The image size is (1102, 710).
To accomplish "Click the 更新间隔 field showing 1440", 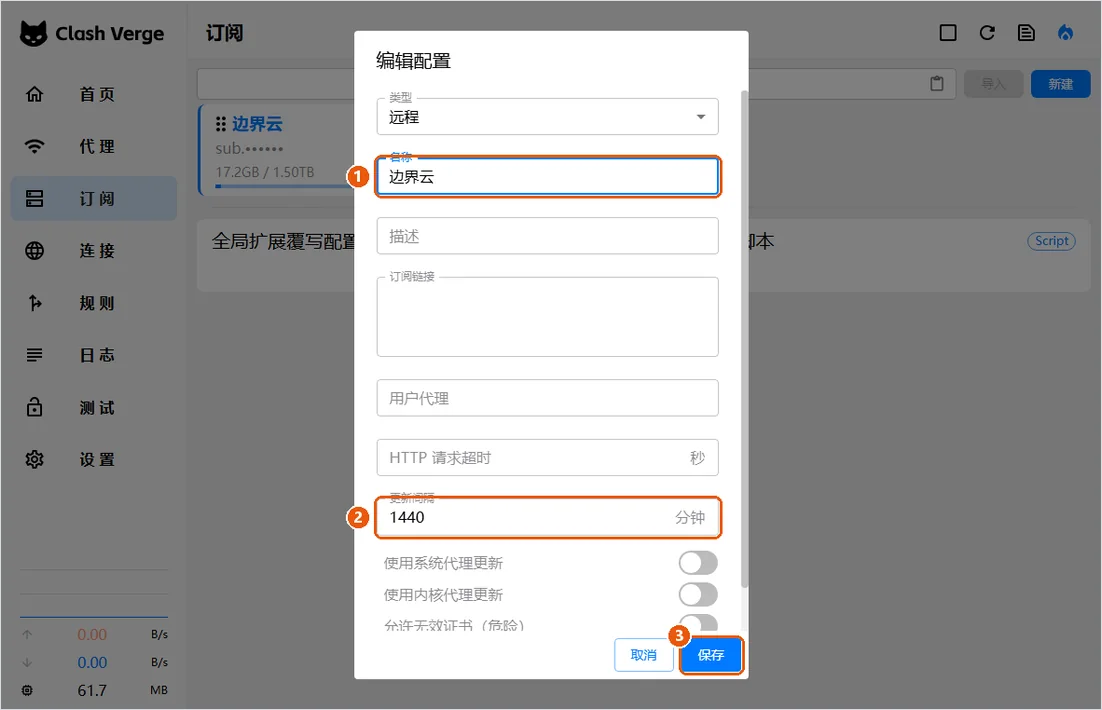I will coord(547,517).
